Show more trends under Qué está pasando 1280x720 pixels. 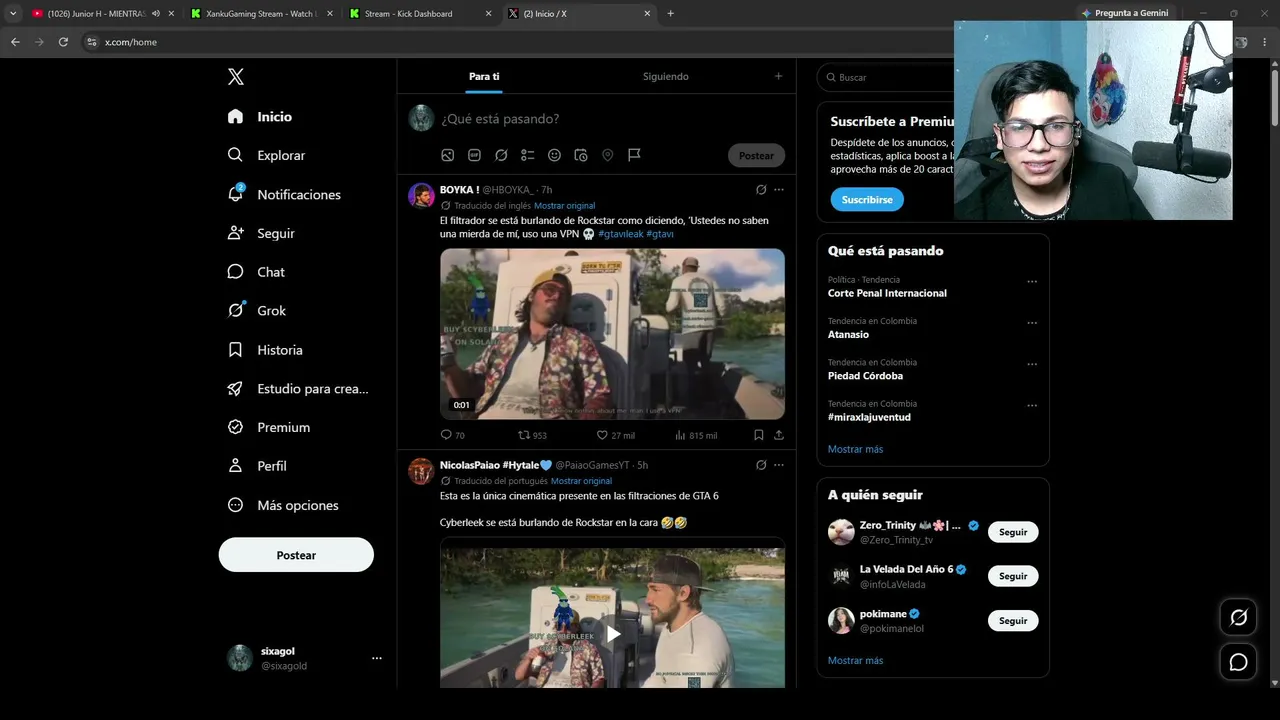point(855,449)
